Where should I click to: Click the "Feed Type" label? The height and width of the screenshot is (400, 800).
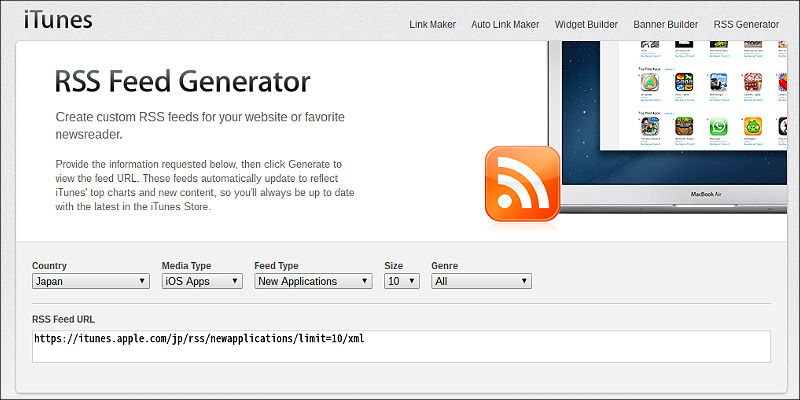pos(277,266)
